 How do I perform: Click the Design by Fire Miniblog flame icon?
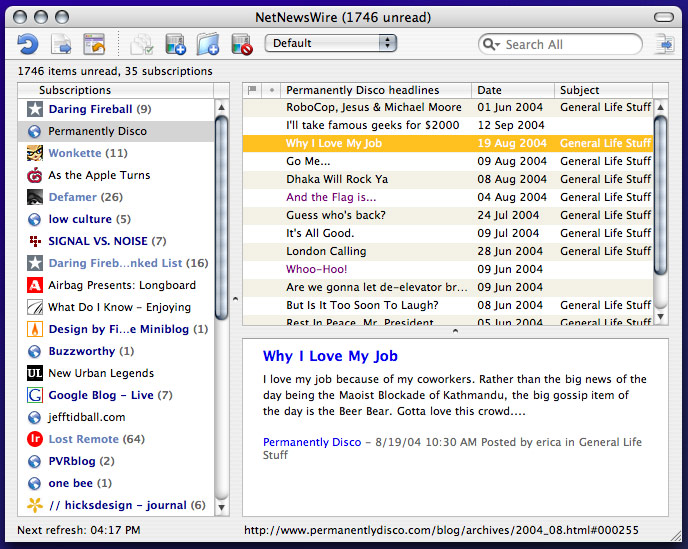pyautogui.click(x=35, y=329)
